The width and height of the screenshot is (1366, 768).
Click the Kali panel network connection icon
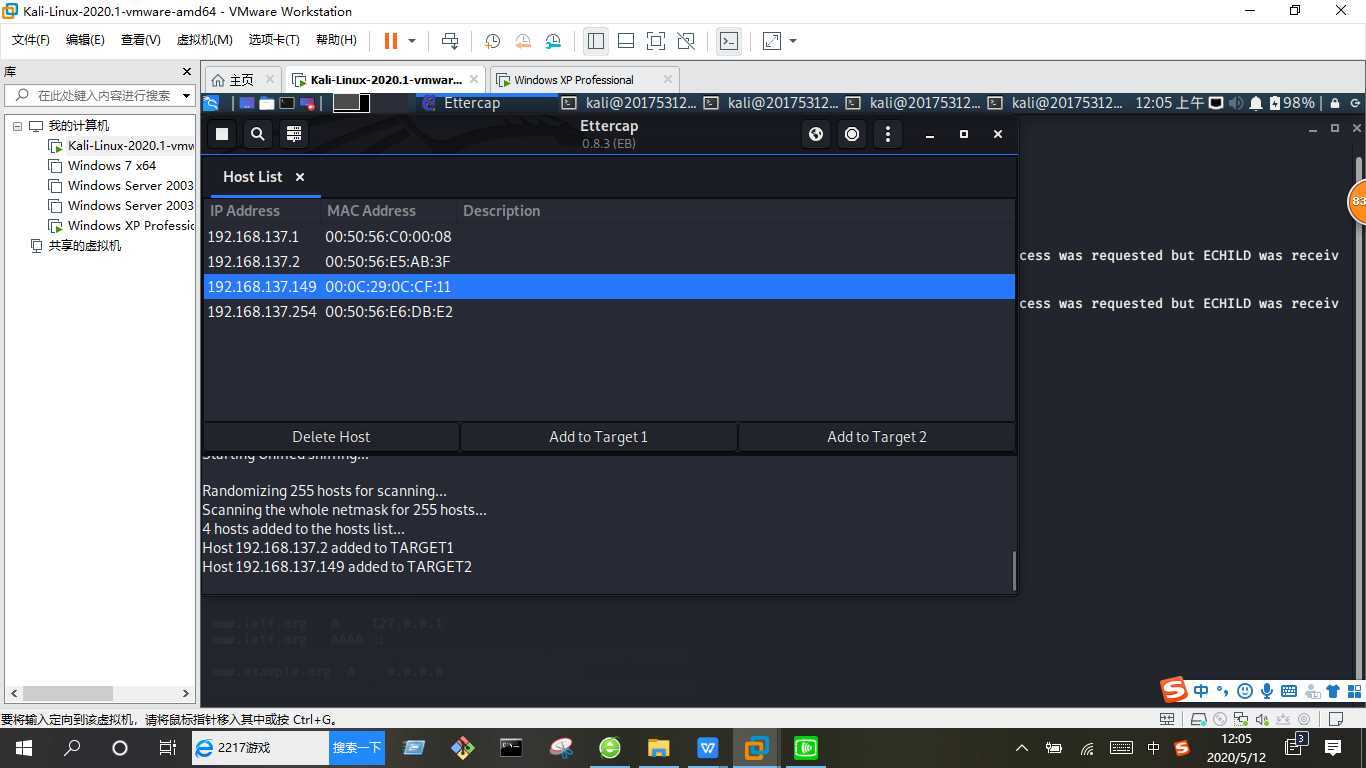tap(1216, 103)
